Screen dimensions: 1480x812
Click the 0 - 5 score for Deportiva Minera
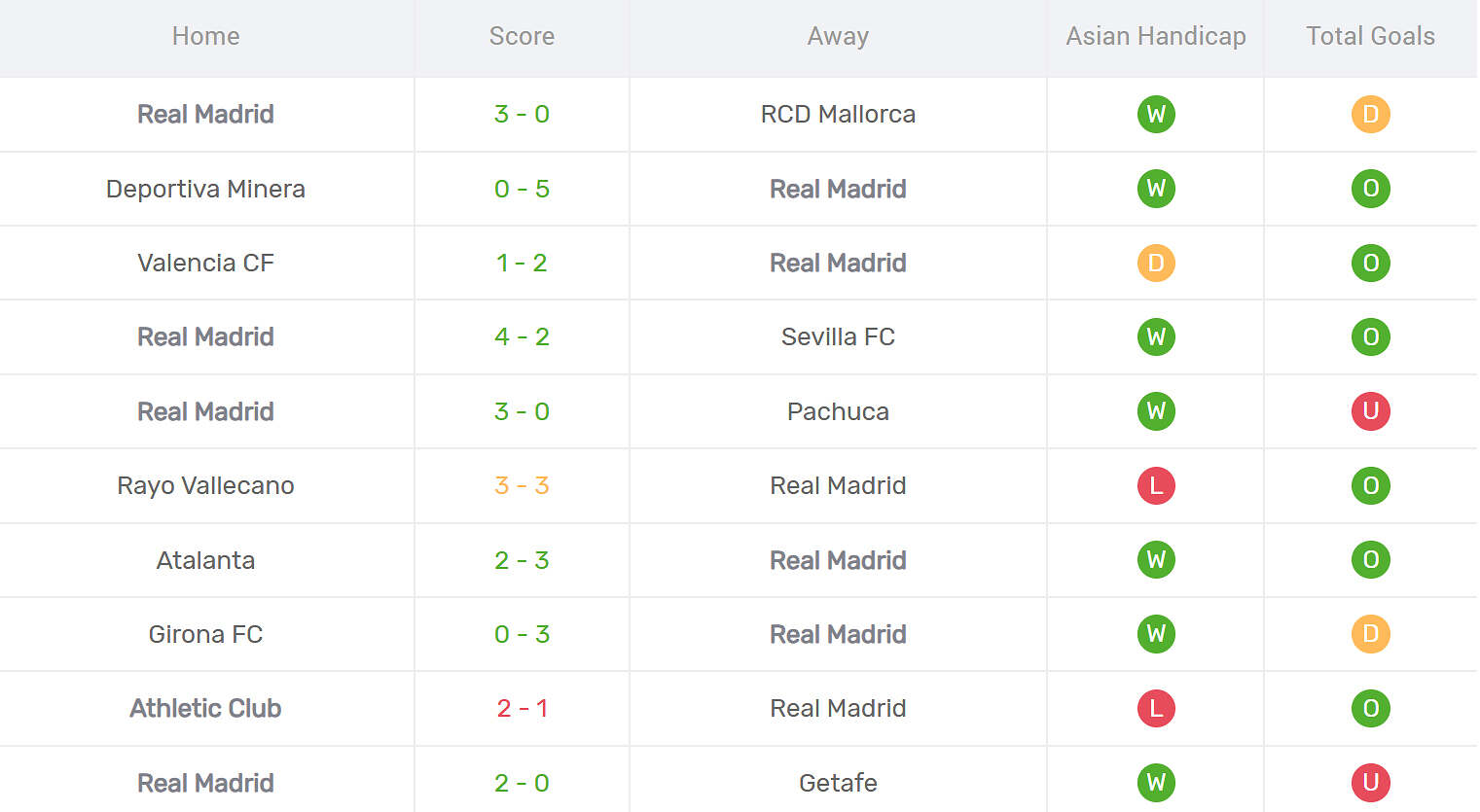[x=522, y=189]
